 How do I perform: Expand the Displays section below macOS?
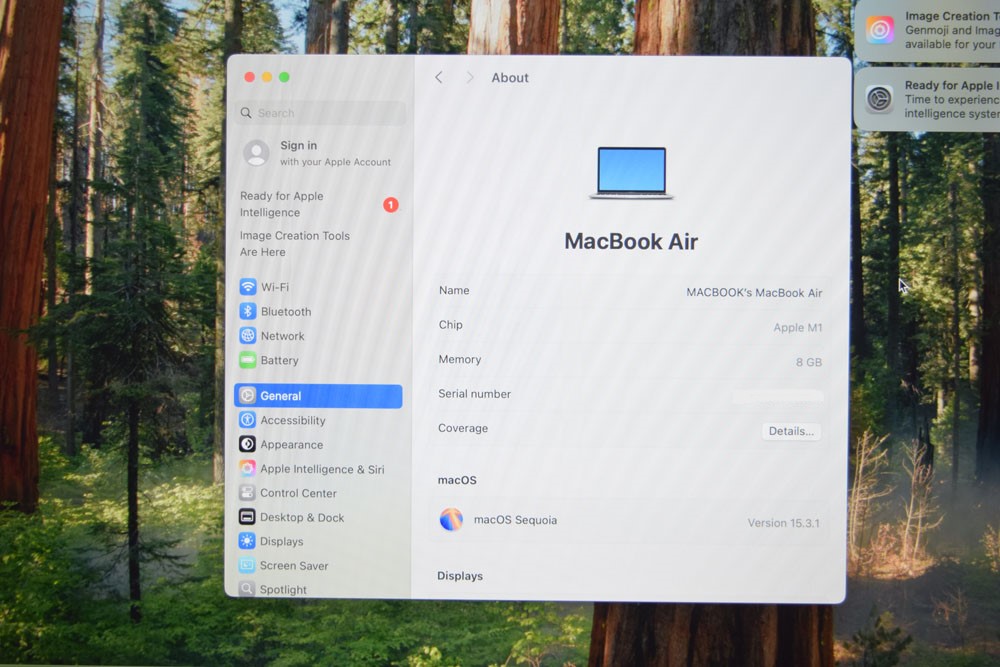pyautogui.click(x=460, y=576)
